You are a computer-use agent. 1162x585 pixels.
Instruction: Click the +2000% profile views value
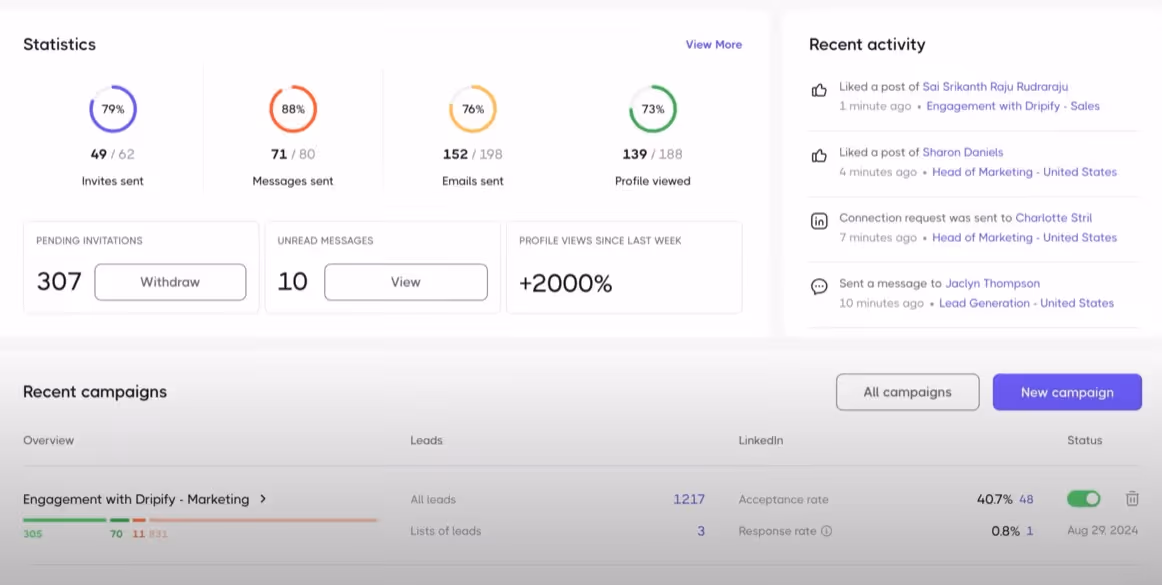(565, 283)
